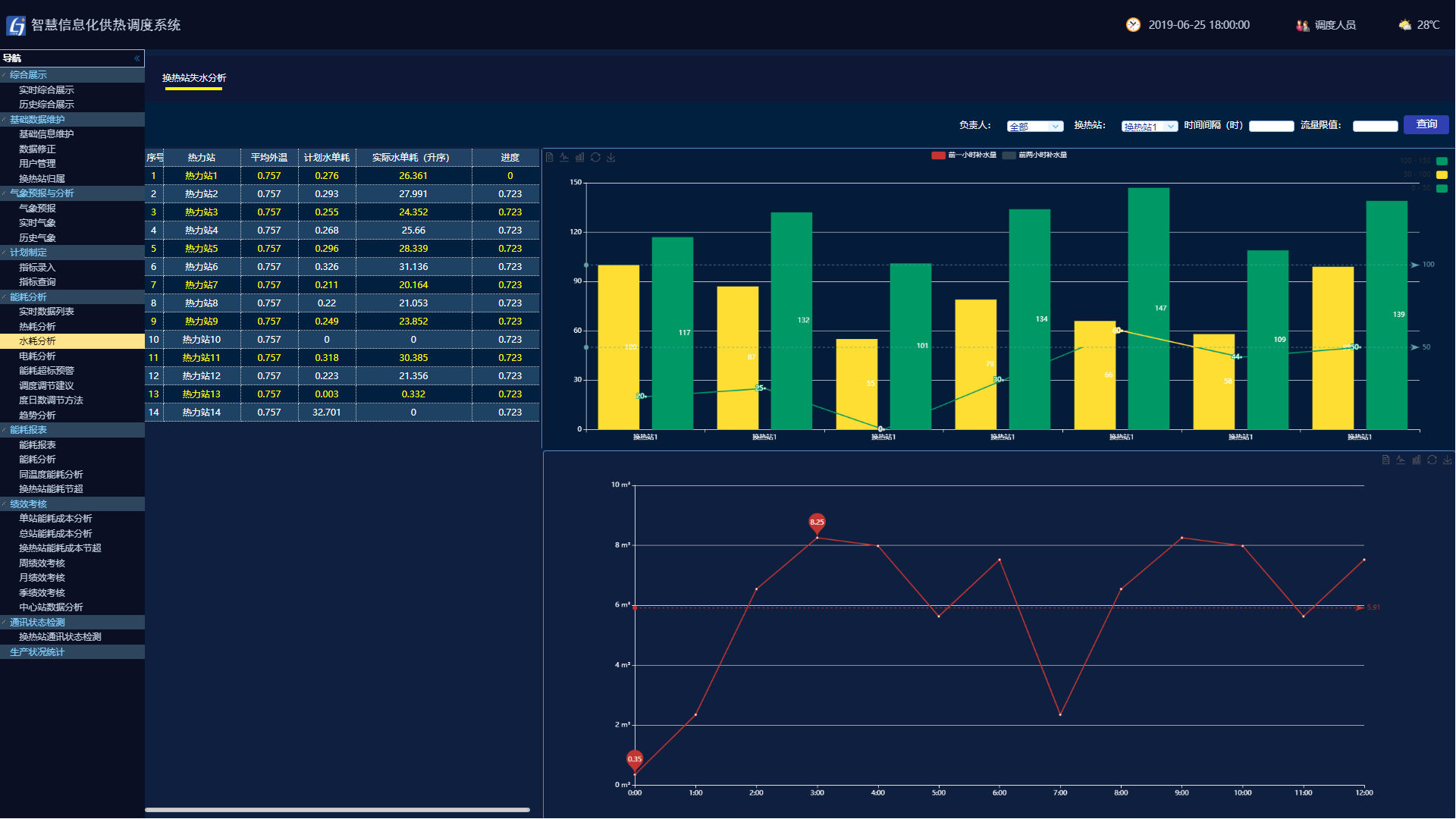Select the 换热站失水分析 tab
The width and height of the screenshot is (1456, 819).
click(194, 78)
